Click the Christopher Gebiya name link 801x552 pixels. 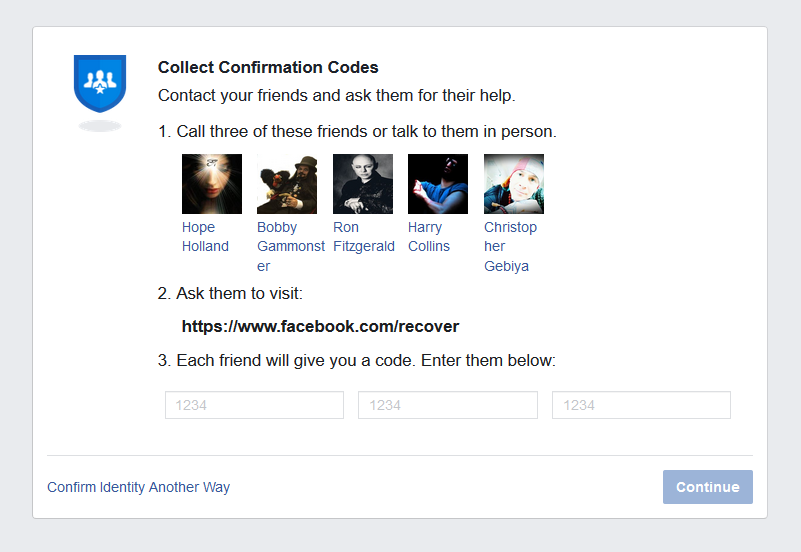pos(510,246)
